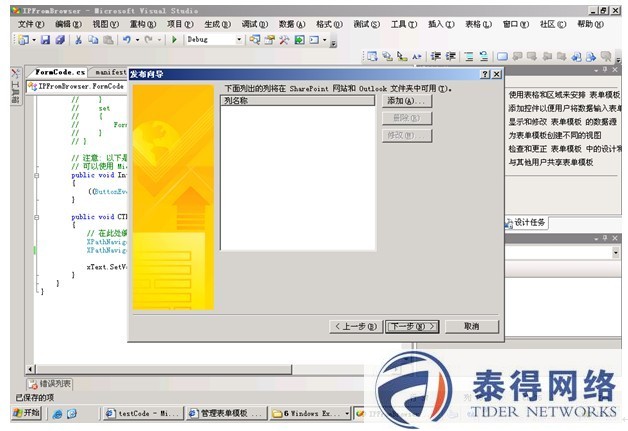Screen dimensions: 628x431
Task: Click the 开始 Start button
Action: pyautogui.click(x=26, y=413)
